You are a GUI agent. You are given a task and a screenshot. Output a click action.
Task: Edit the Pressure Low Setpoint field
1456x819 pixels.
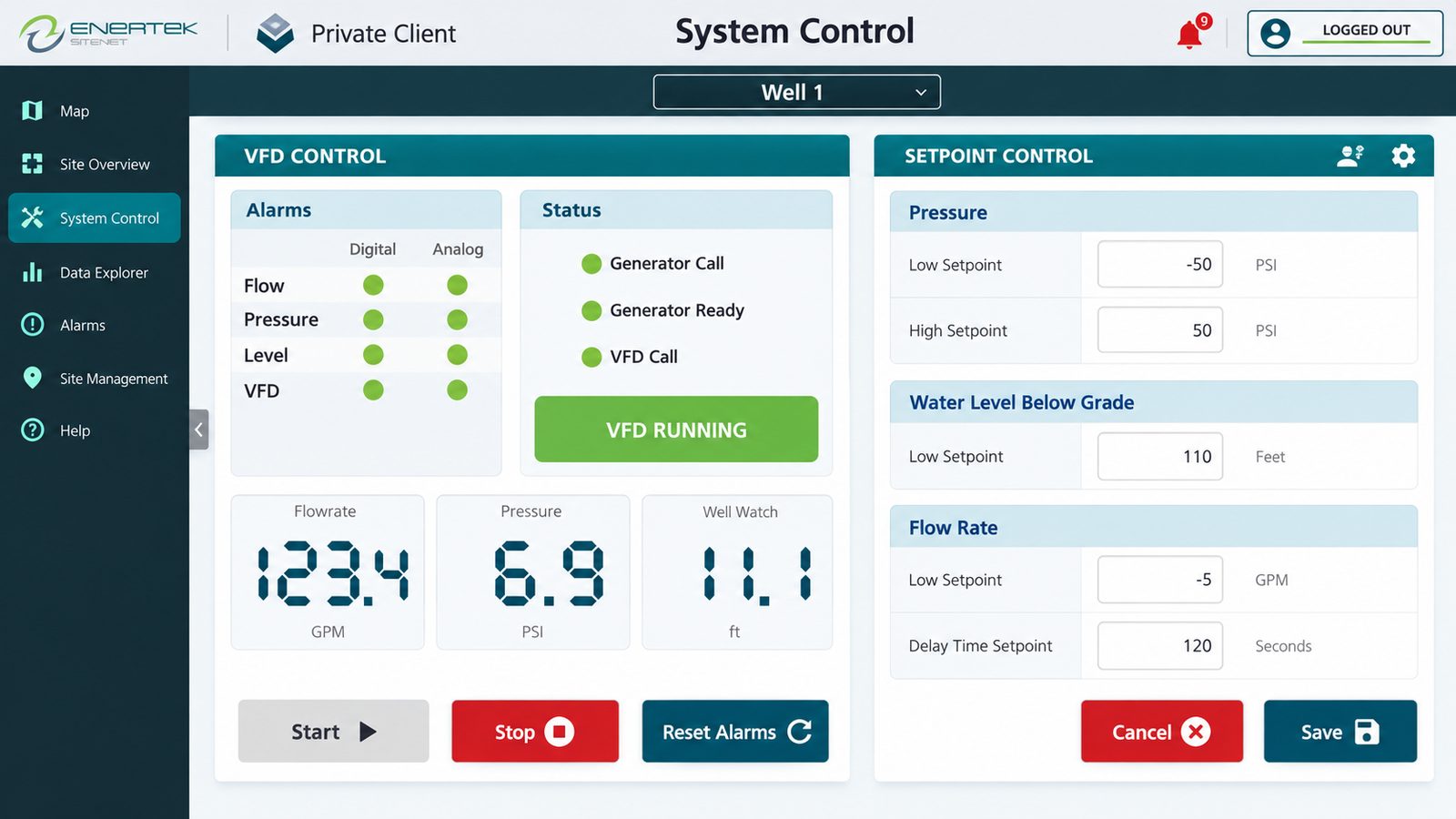pyautogui.click(x=1160, y=264)
